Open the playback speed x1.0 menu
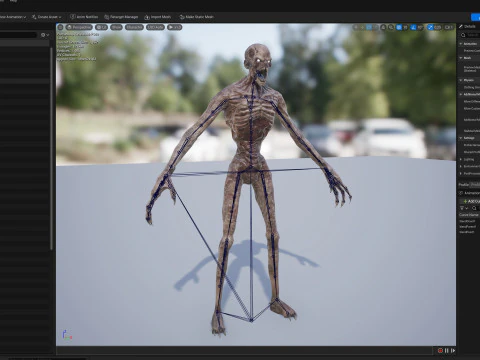The width and height of the screenshot is (480, 360). [x=175, y=27]
